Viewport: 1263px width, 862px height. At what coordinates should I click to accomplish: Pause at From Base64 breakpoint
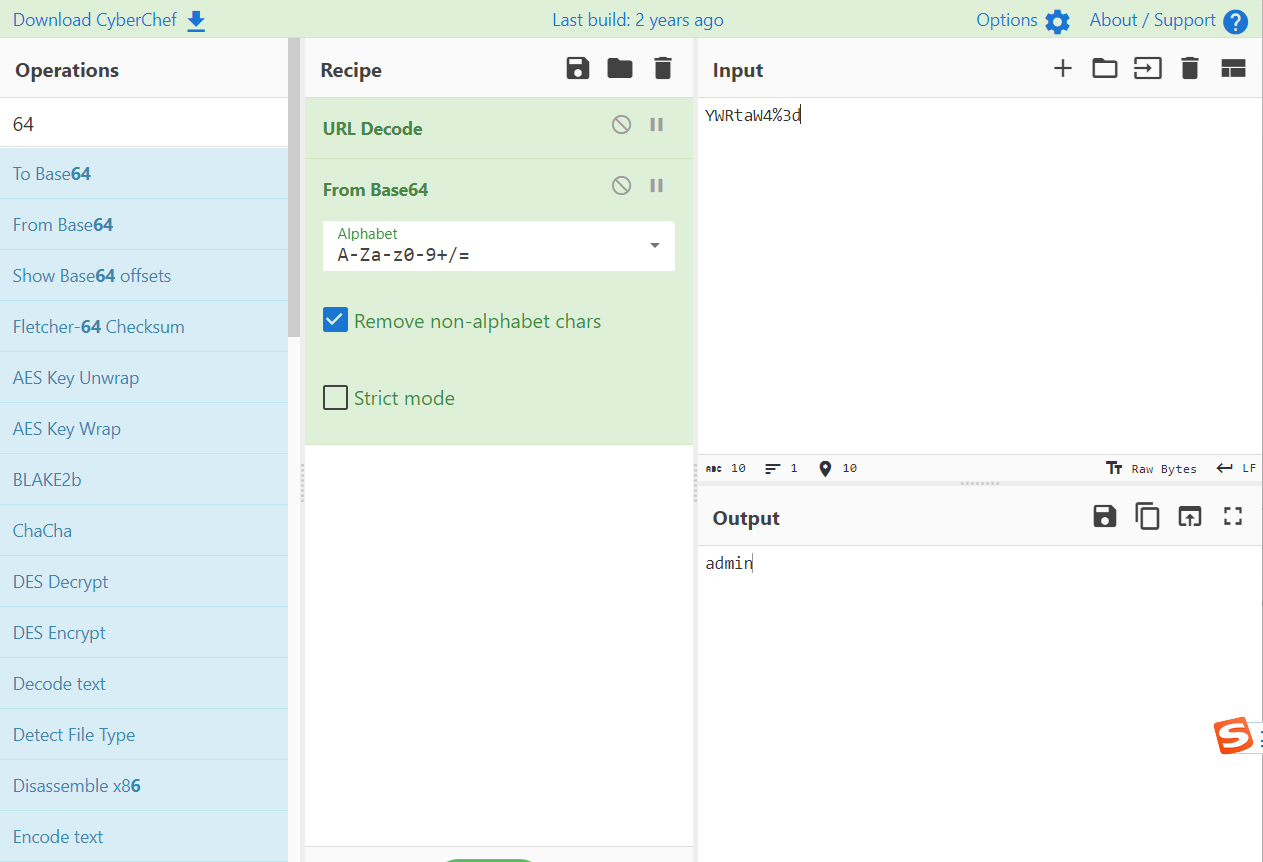[x=657, y=186]
